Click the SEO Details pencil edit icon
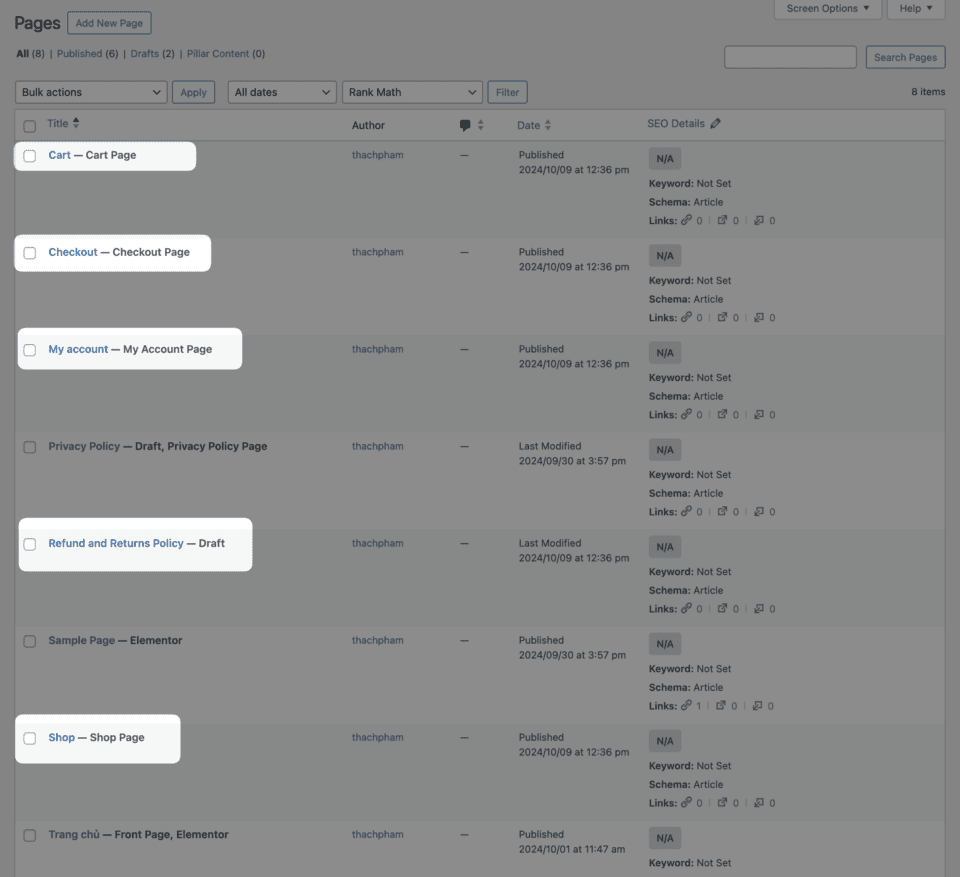960x877 pixels. coord(715,124)
